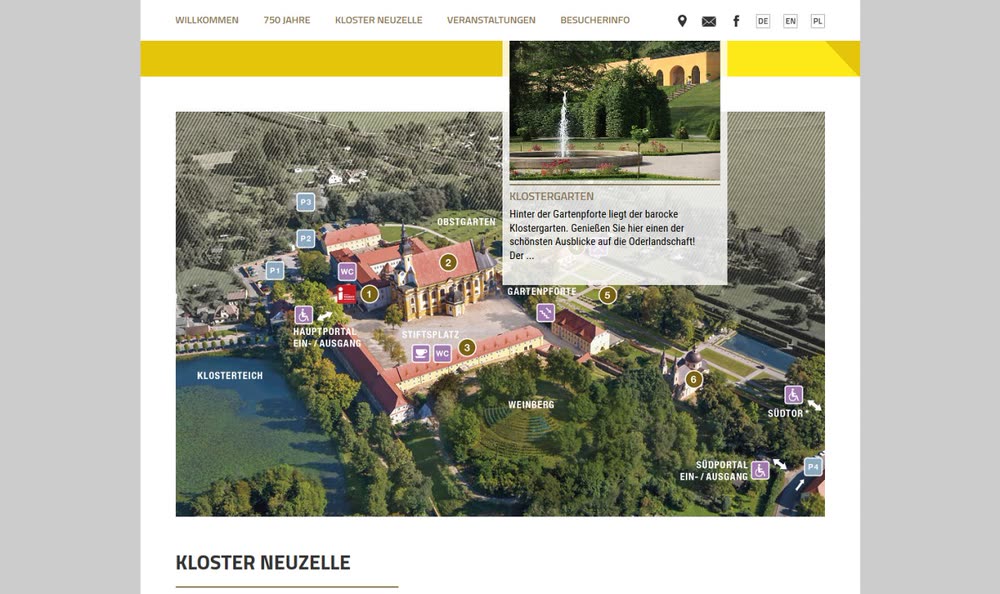Click the stairs icon at Gartenpforte
The height and width of the screenshot is (594, 1000).
point(545,313)
